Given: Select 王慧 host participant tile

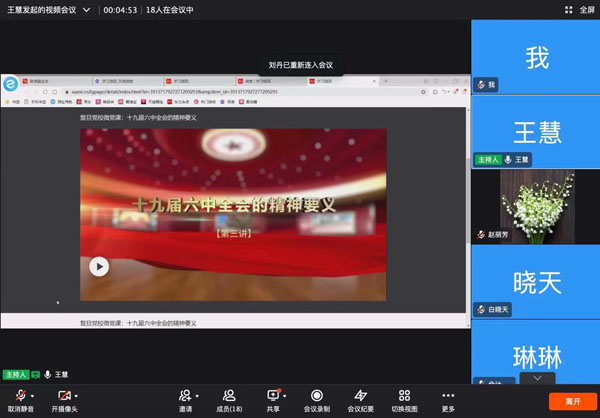Looking at the screenshot, I should pyautogui.click(x=536, y=131).
